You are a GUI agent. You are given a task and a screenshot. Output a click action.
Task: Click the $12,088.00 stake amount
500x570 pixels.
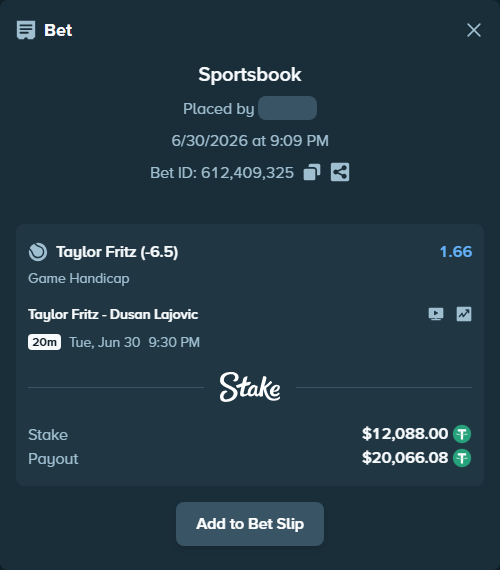pos(405,434)
